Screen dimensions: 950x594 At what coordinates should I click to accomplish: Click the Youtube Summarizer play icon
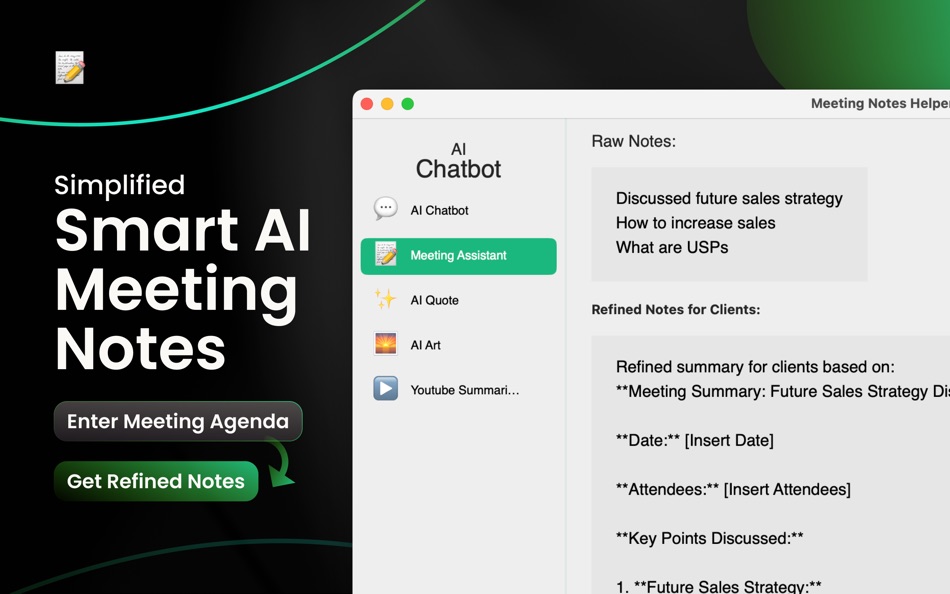(385, 389)
